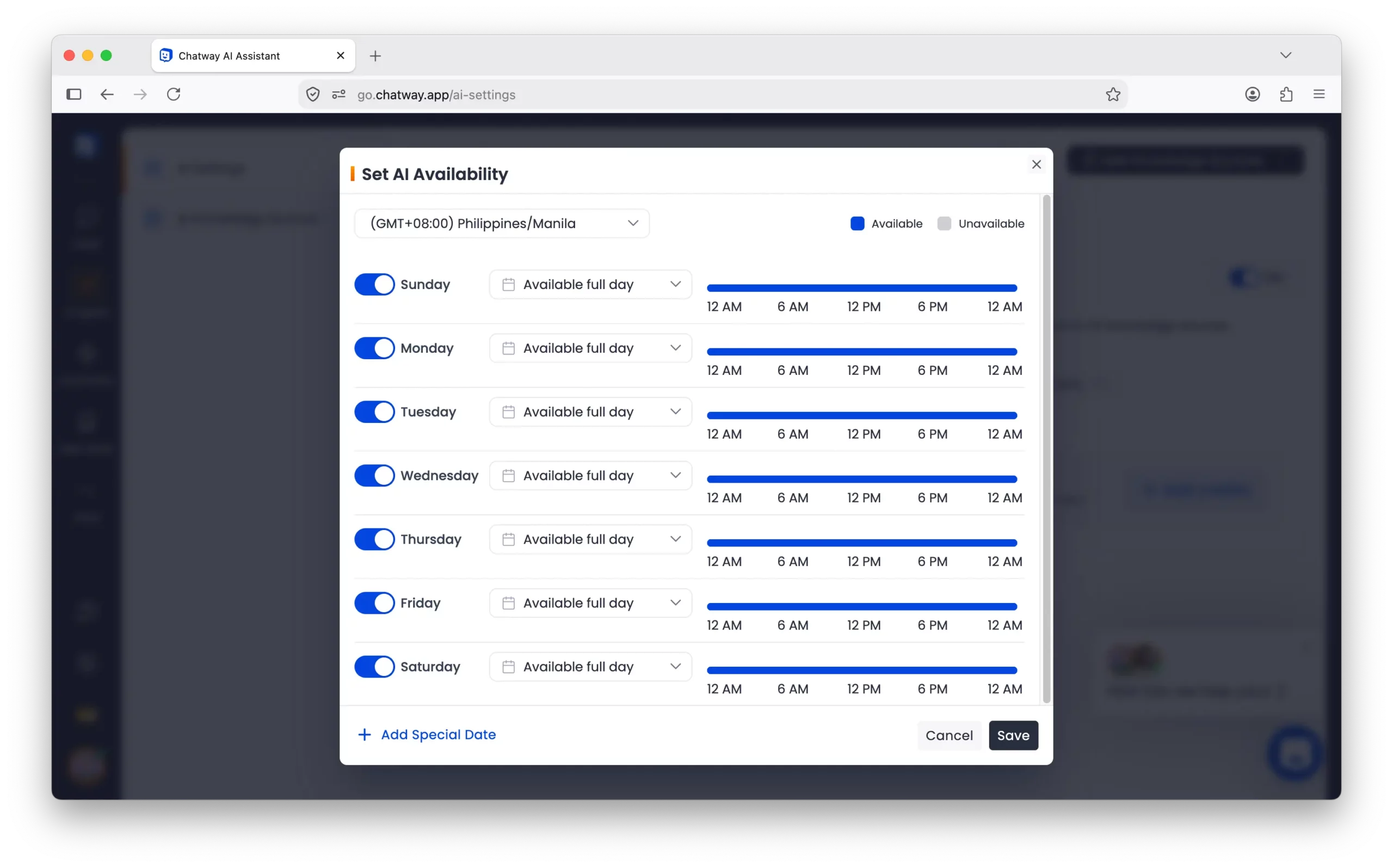
Task: Switch off Saturday availability
Action: click(x=374, y=667)
